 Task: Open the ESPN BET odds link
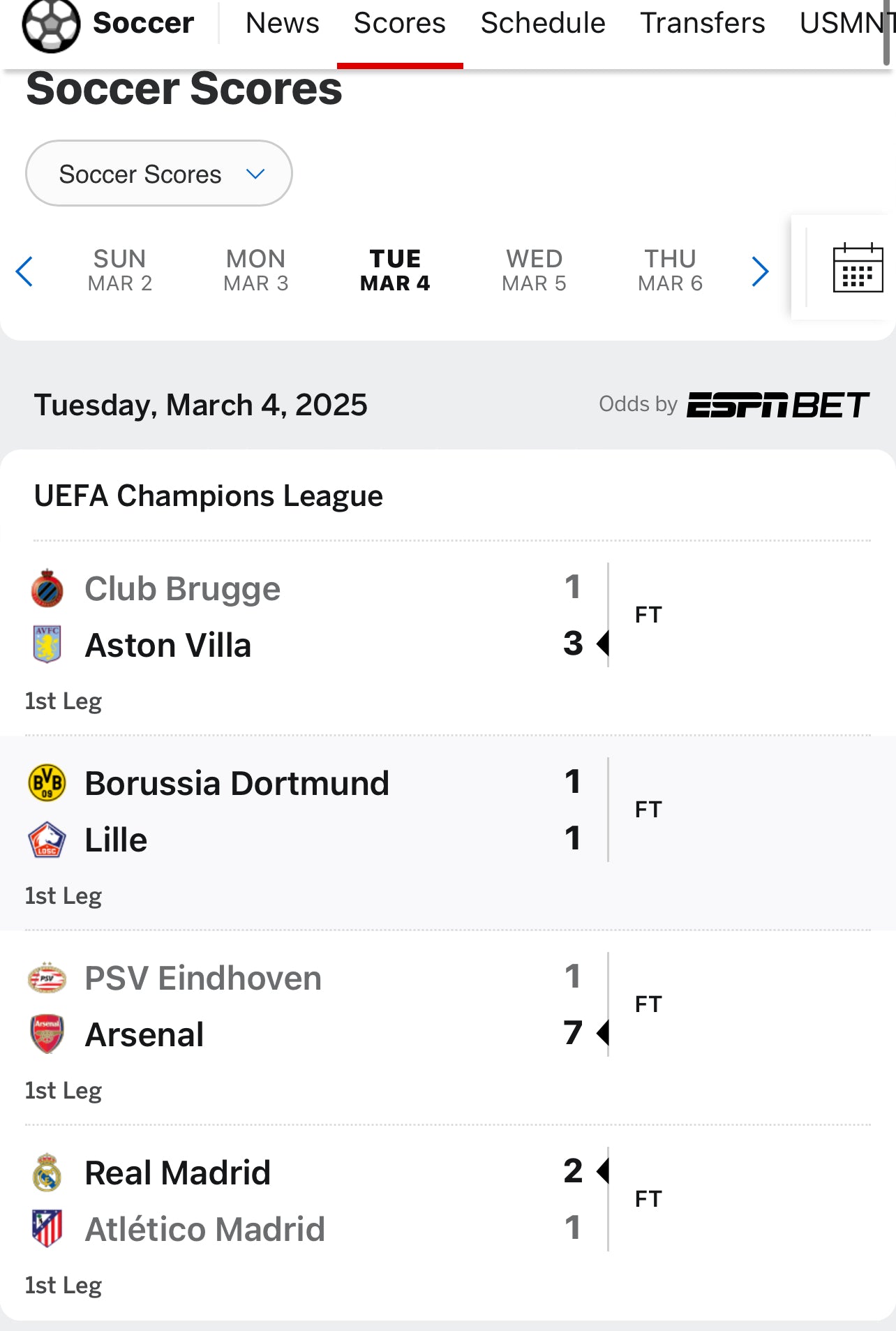(x=778, y=405)
